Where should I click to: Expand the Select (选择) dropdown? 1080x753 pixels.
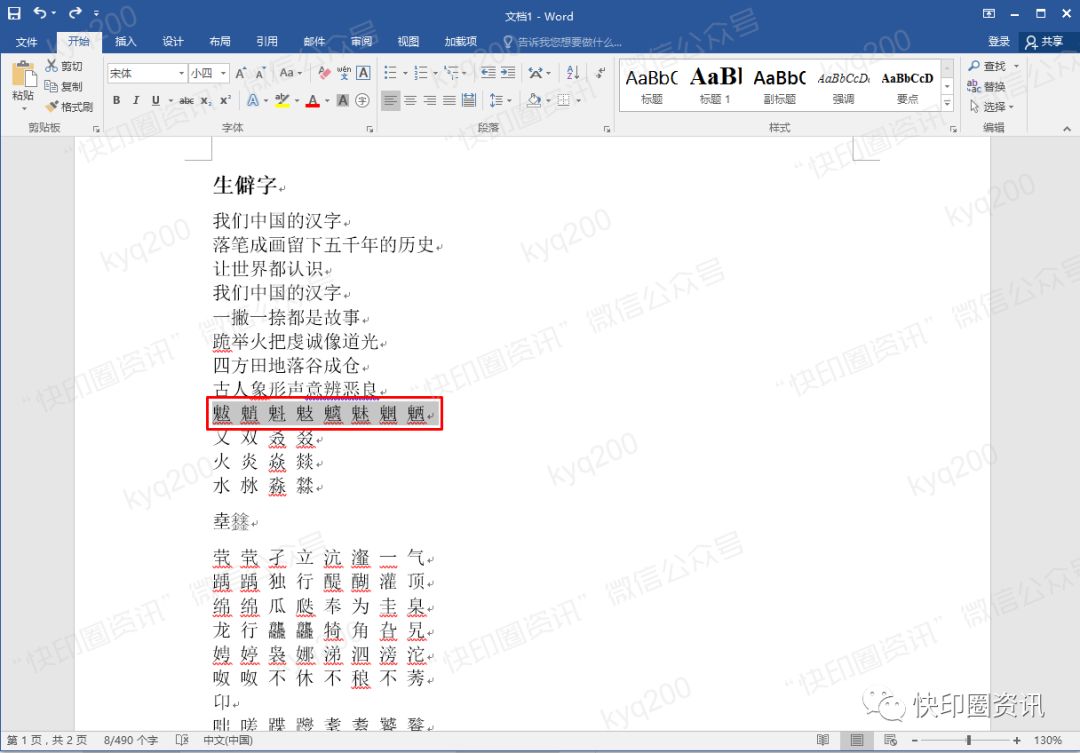pyautogui.click(x=1011, y=107)
